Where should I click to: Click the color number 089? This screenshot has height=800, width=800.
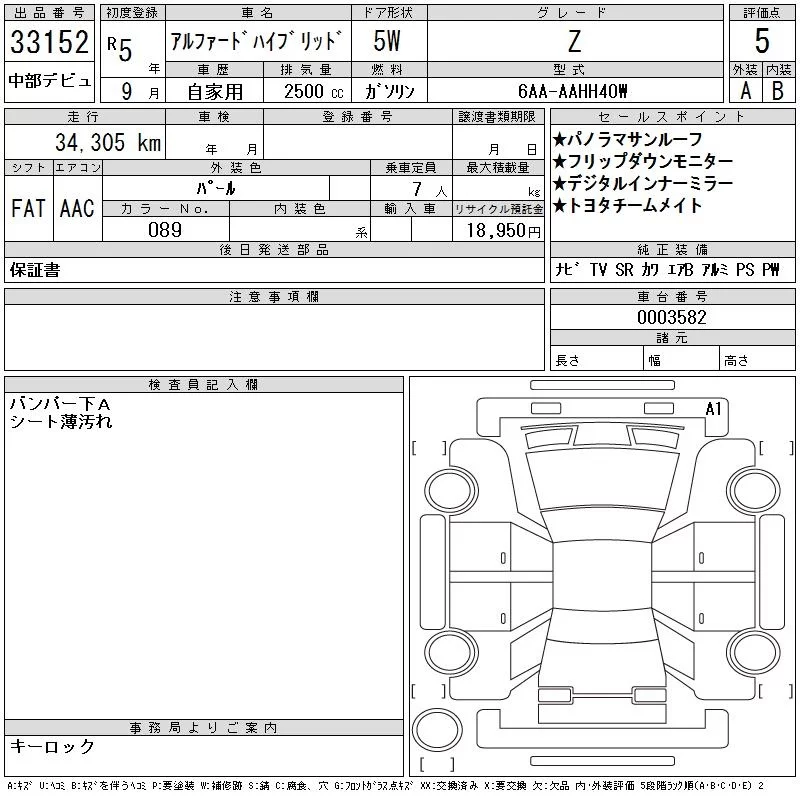point(165,230)
